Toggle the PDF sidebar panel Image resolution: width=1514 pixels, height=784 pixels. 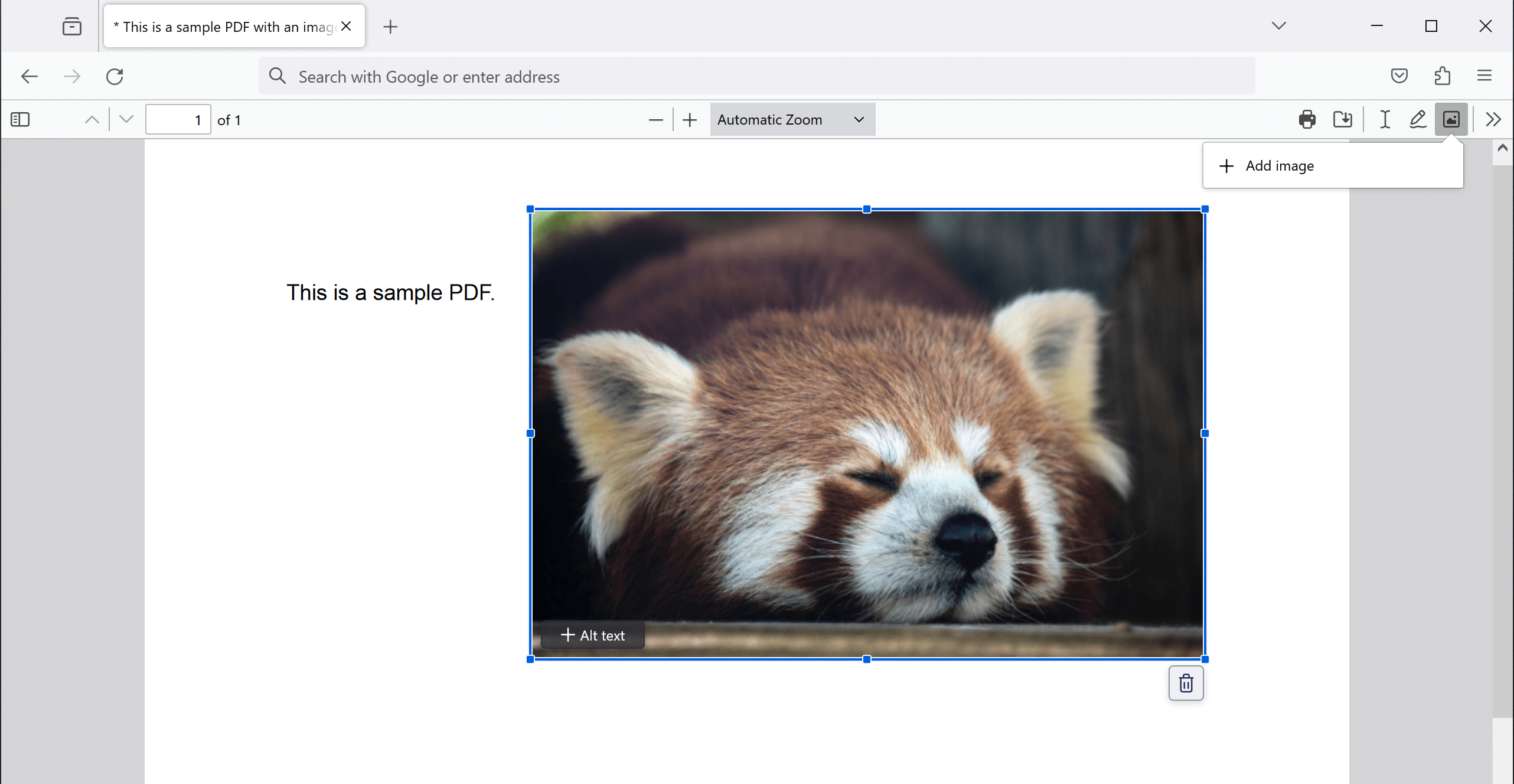(x=20, y=120)
